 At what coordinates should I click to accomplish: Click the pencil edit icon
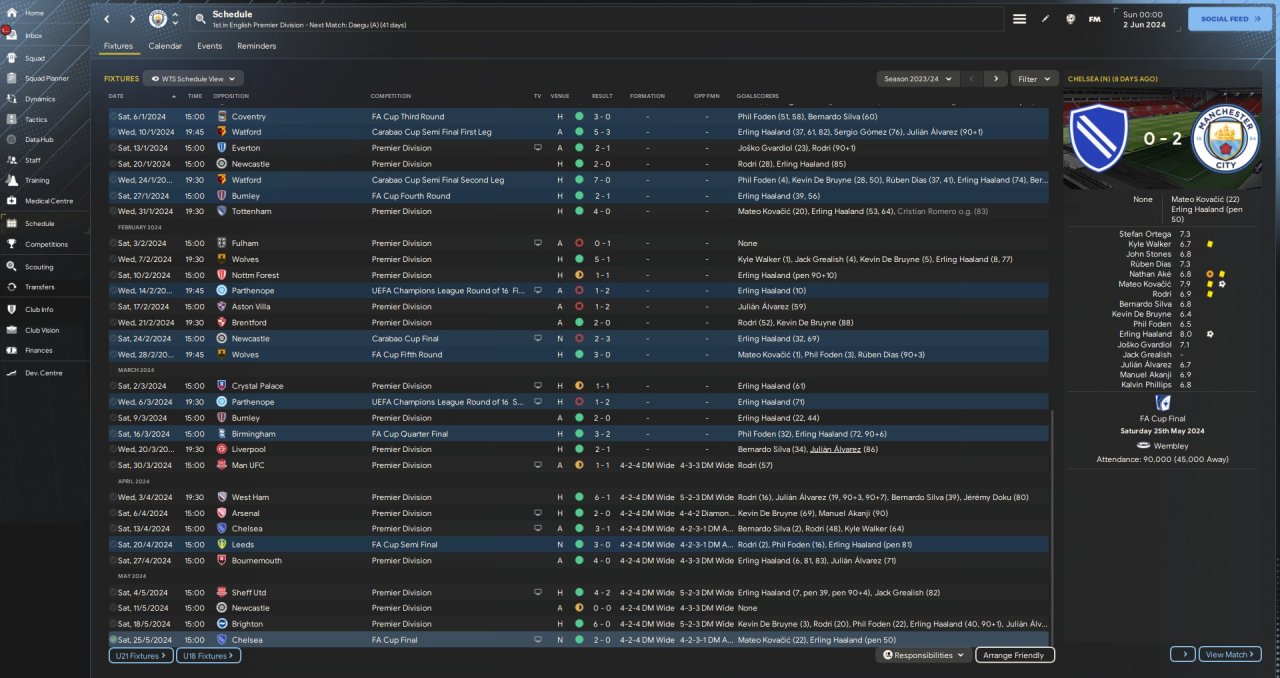tap(1046, 19)
